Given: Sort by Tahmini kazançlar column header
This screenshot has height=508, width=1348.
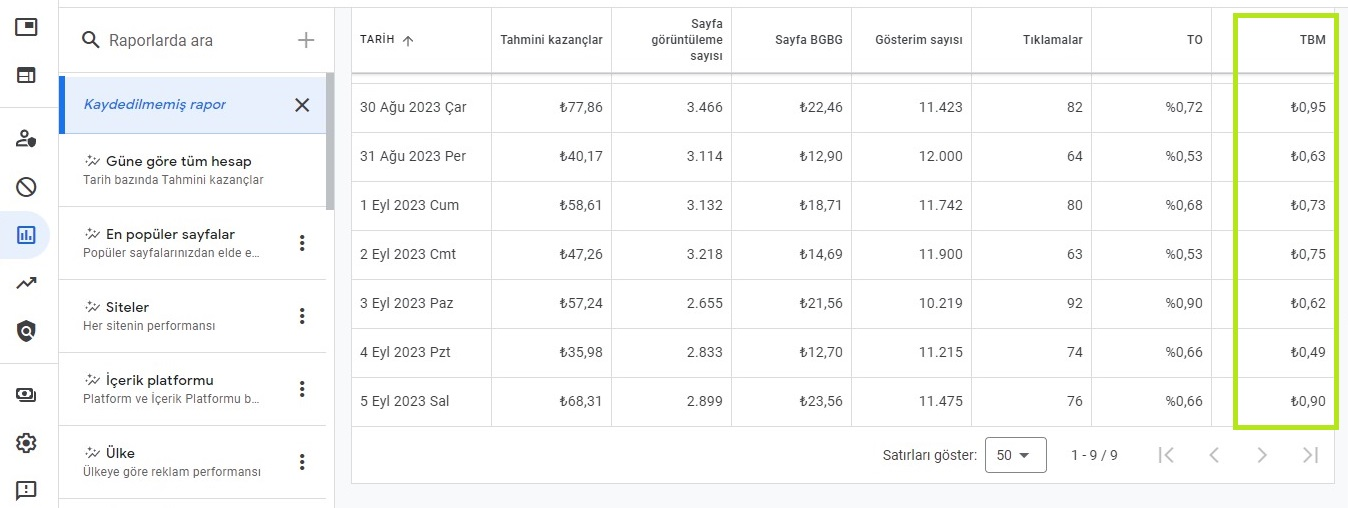Looking at the screenshot, I should [x=552, y=40].
